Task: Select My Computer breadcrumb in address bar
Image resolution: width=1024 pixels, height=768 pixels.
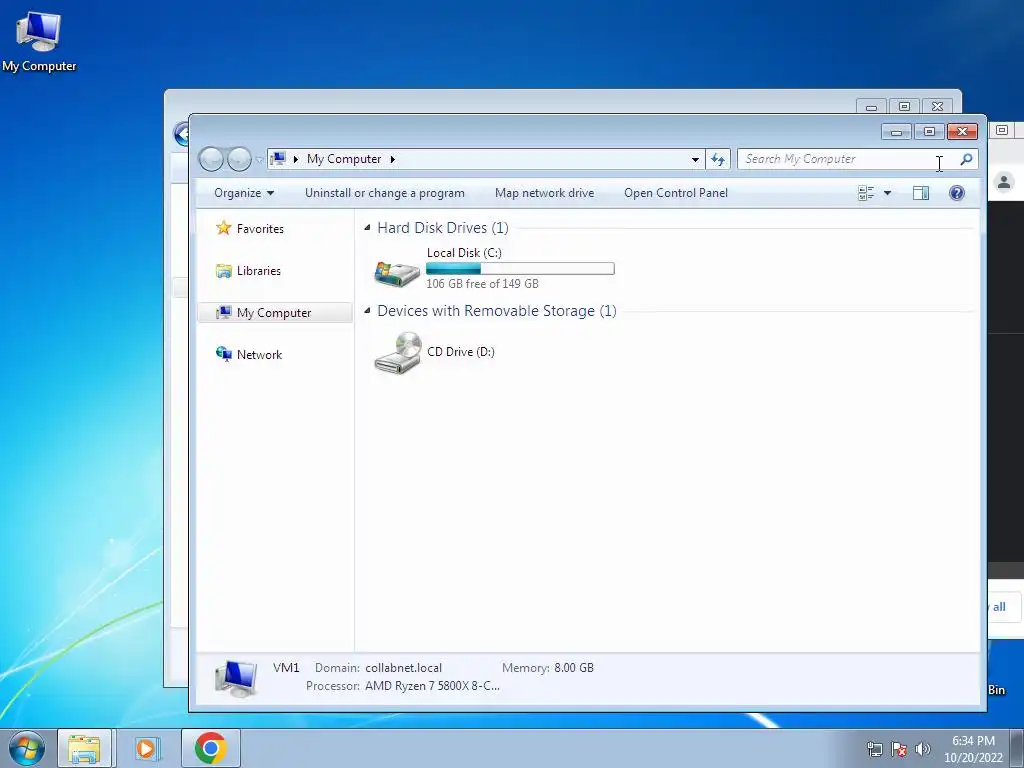Action: click(x=344, y=159)
